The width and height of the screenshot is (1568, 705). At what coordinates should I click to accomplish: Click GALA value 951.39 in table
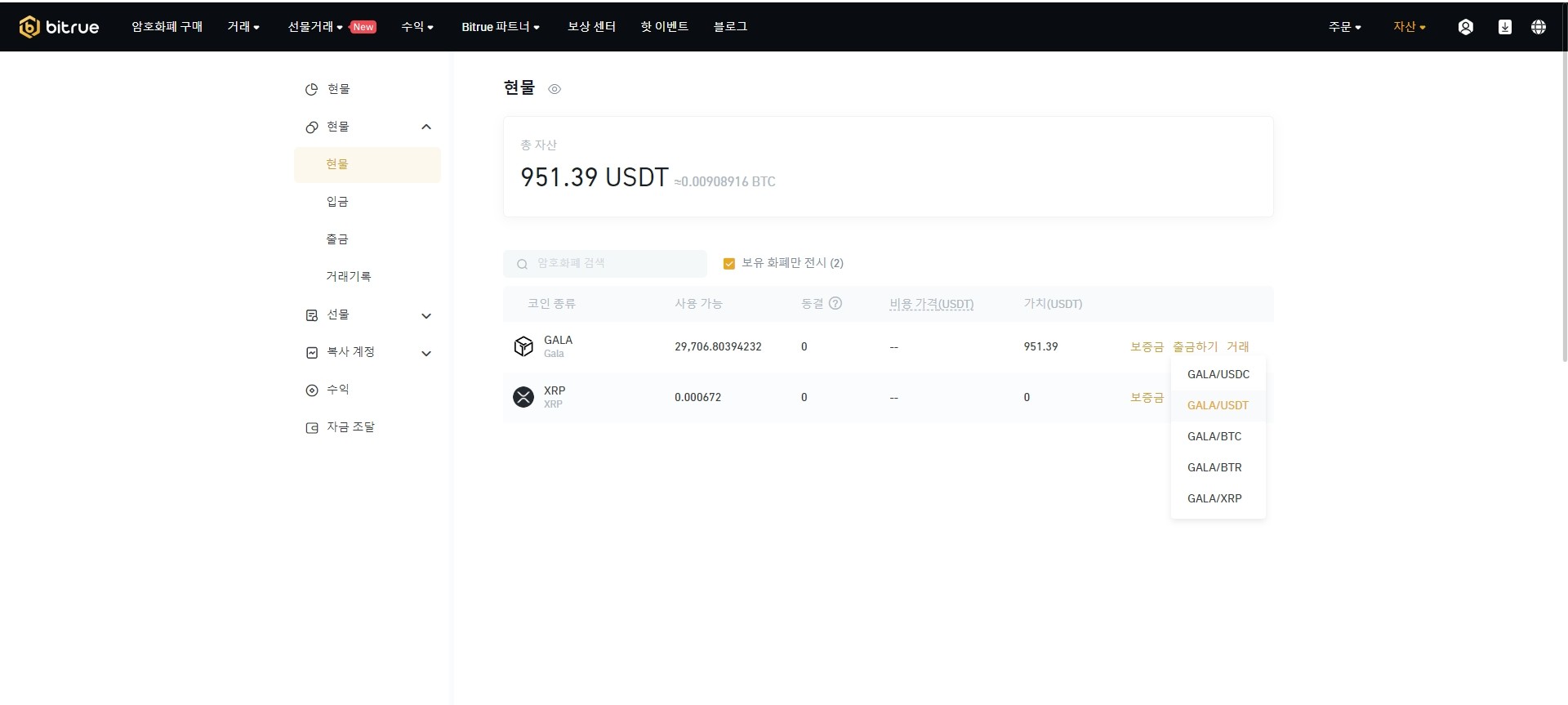pos(1041,346)
